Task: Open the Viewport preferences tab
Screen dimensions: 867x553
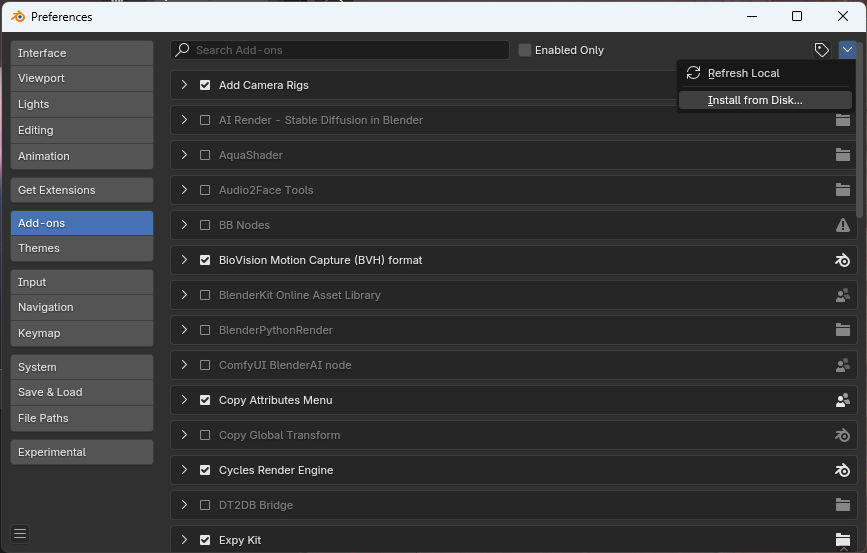Action: (82, 79)
